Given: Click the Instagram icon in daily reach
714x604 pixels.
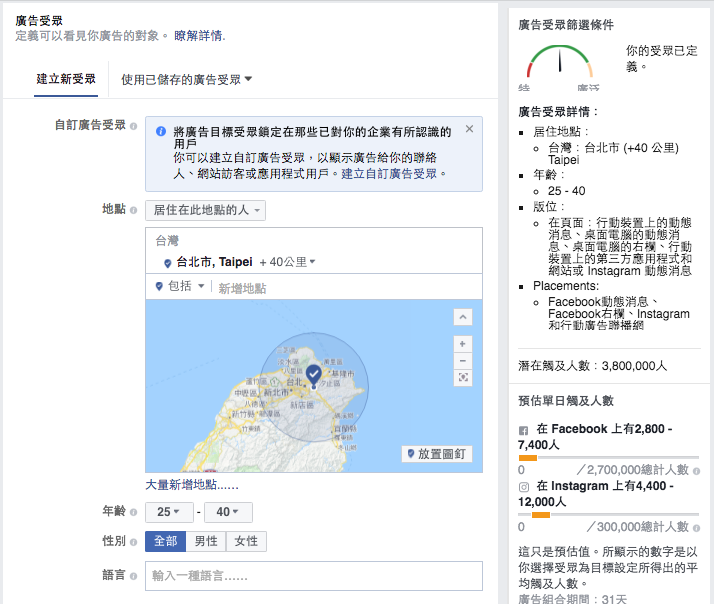Looking at the screenshot, I should pyautogui.click(x=524, y=487).
